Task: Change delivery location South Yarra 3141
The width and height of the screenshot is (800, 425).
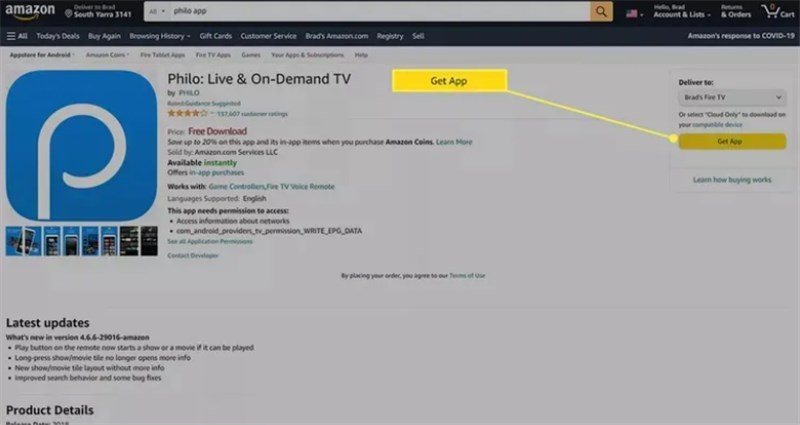Action: [98, 11]
